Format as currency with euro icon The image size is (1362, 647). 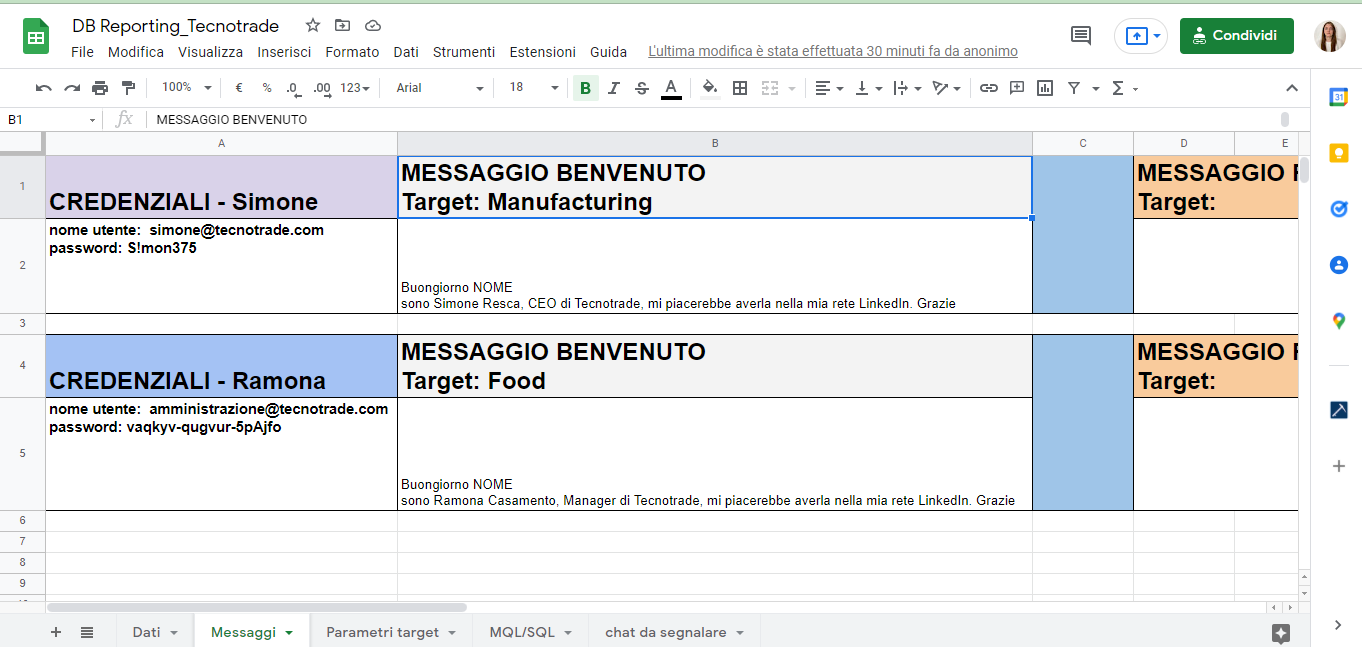coord(239,88)
